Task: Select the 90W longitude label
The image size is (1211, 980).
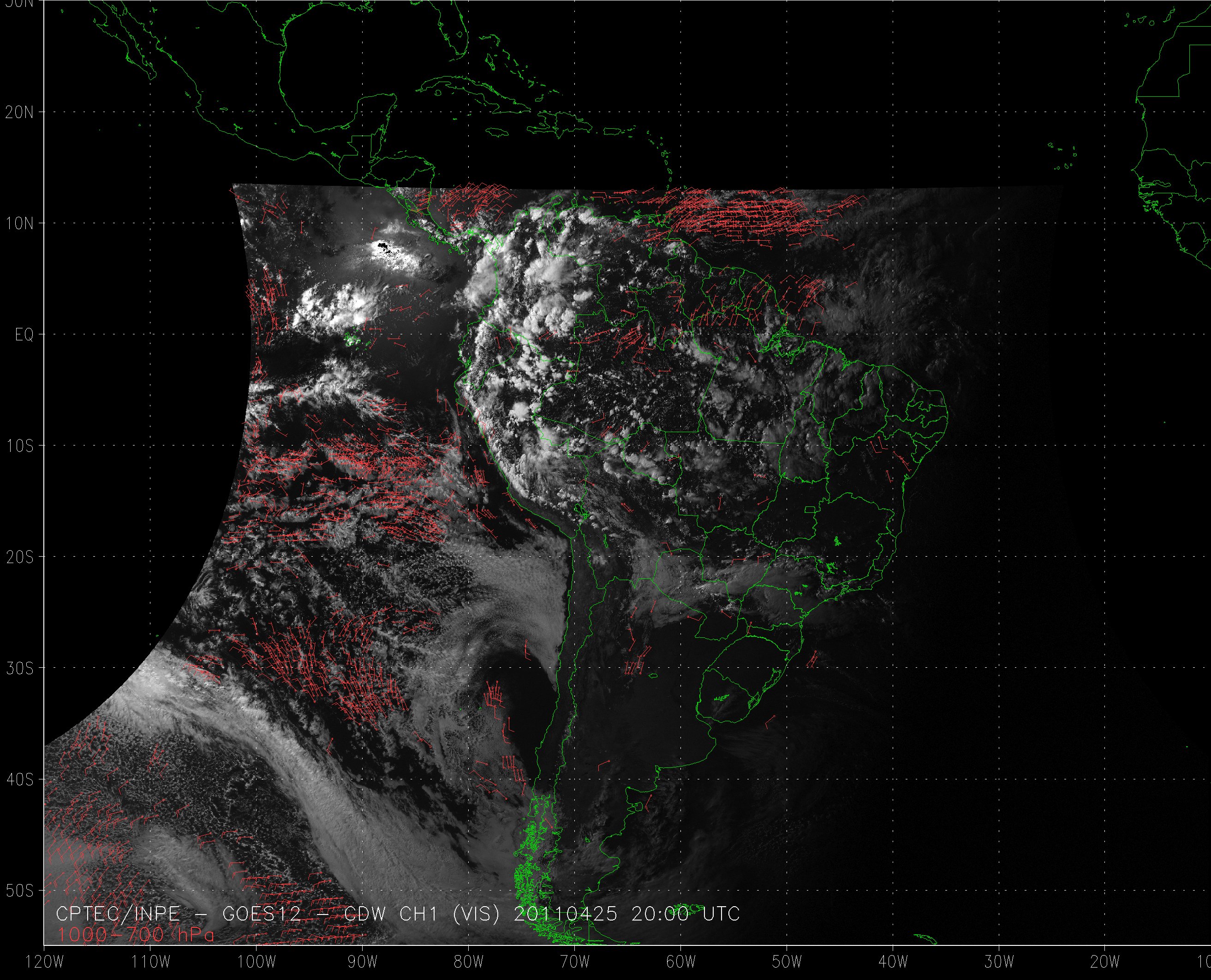Action: (x=363, y=962)
